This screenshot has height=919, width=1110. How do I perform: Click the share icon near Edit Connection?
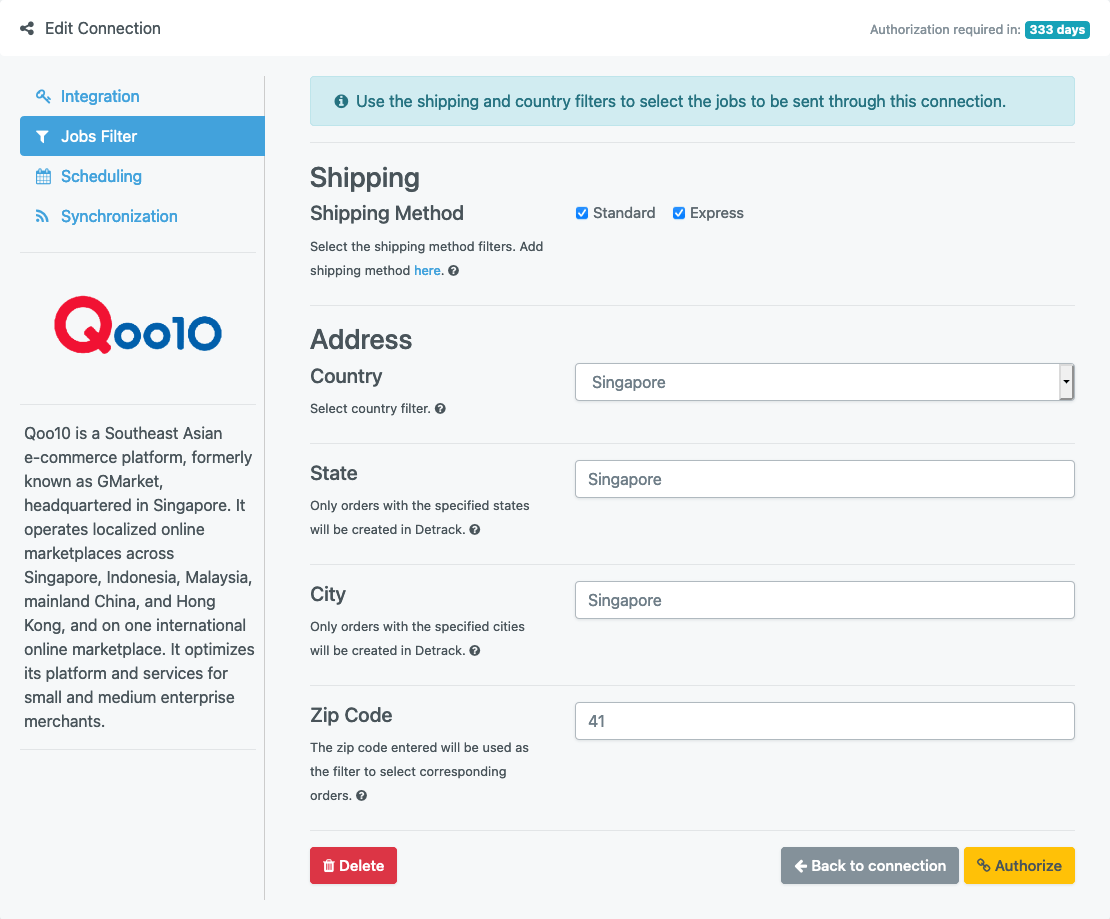(26, 28)
